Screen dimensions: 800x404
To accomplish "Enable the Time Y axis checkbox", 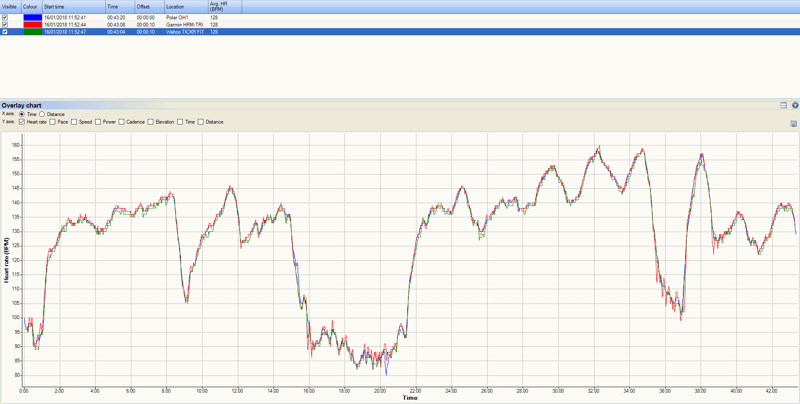I will (x=180, y=122).
